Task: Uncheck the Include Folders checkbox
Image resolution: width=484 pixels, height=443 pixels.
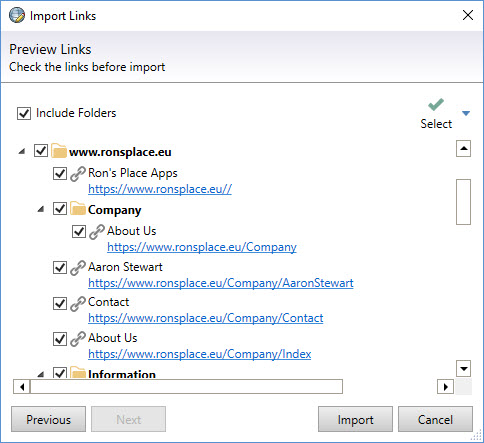Action: tap(24, 113)
